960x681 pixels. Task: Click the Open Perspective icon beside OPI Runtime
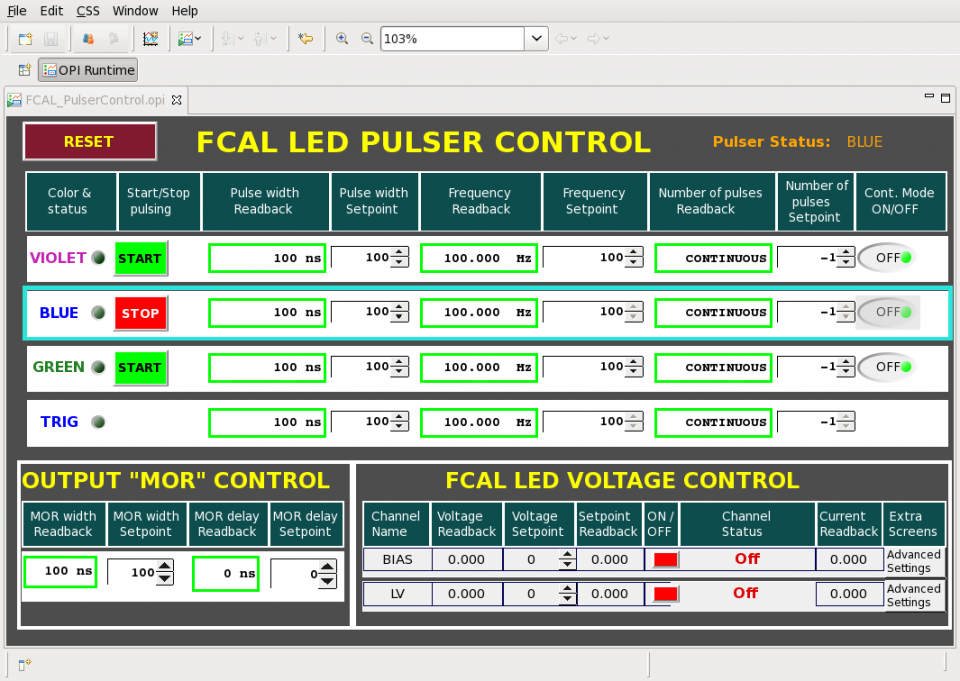(25, 70)
